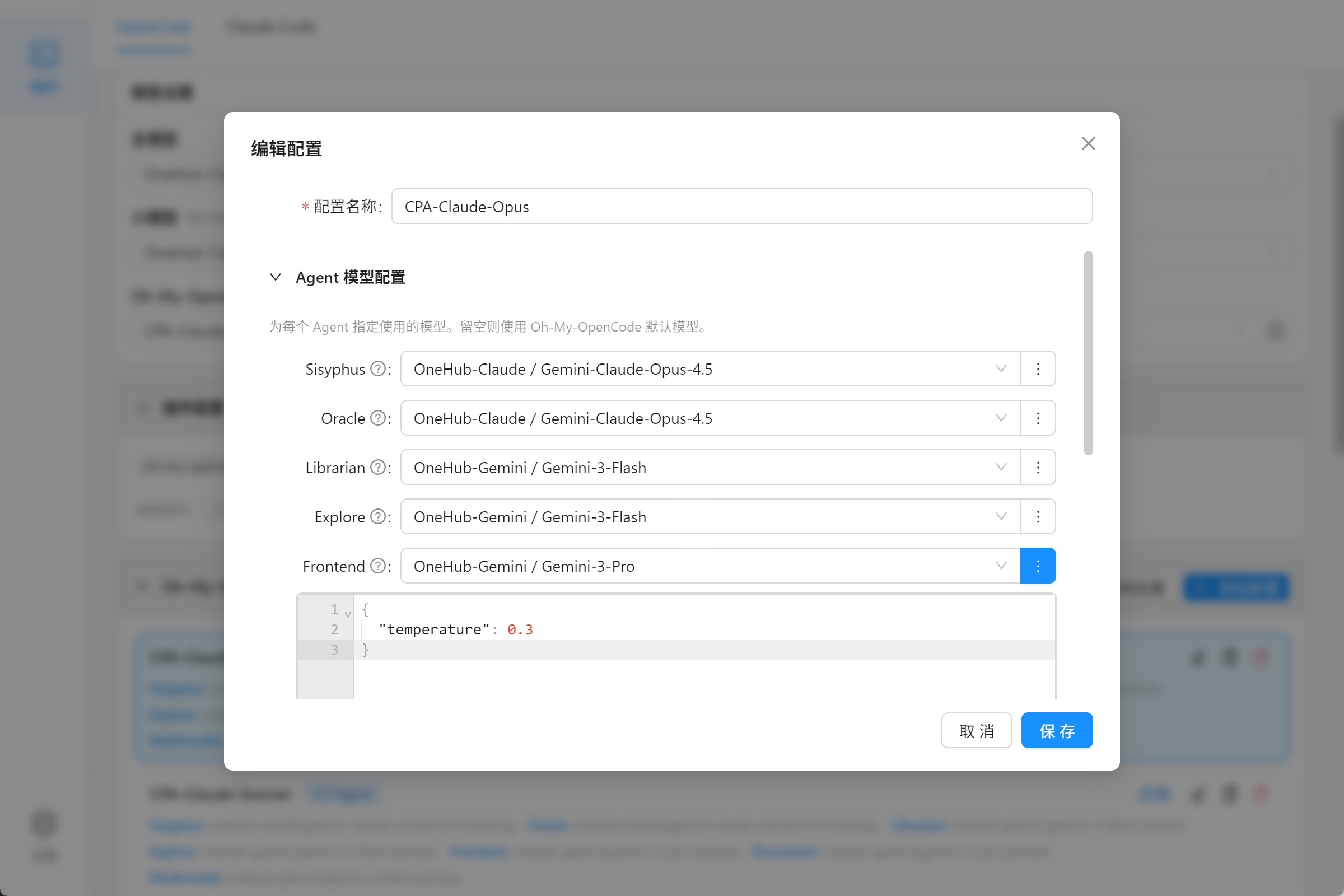This screenshot has height=896, width=1344.
Task: Open the Explore model dropdown
Action: click(710, 516)
